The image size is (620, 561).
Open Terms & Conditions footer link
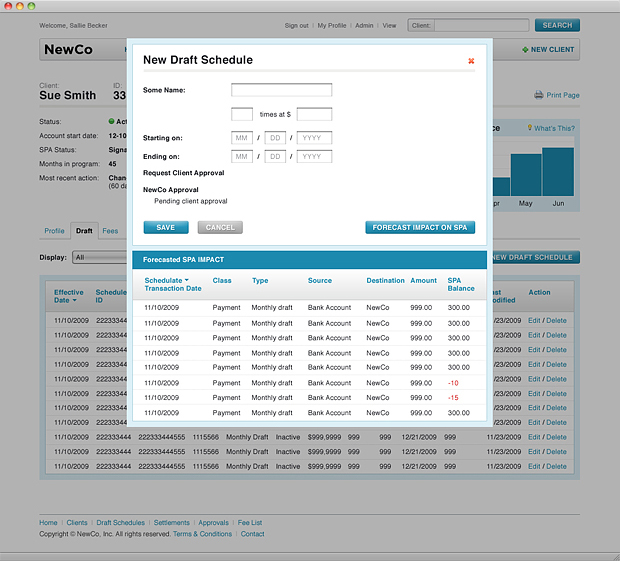coord(202,534)
